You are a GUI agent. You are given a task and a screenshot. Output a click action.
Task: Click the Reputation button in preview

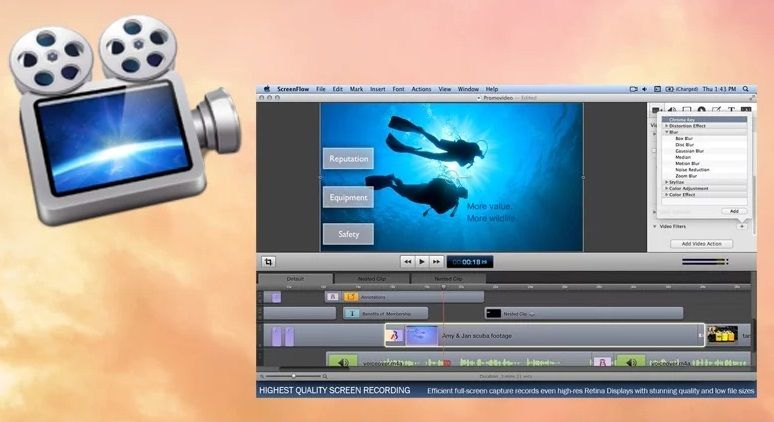pos(348,159)
